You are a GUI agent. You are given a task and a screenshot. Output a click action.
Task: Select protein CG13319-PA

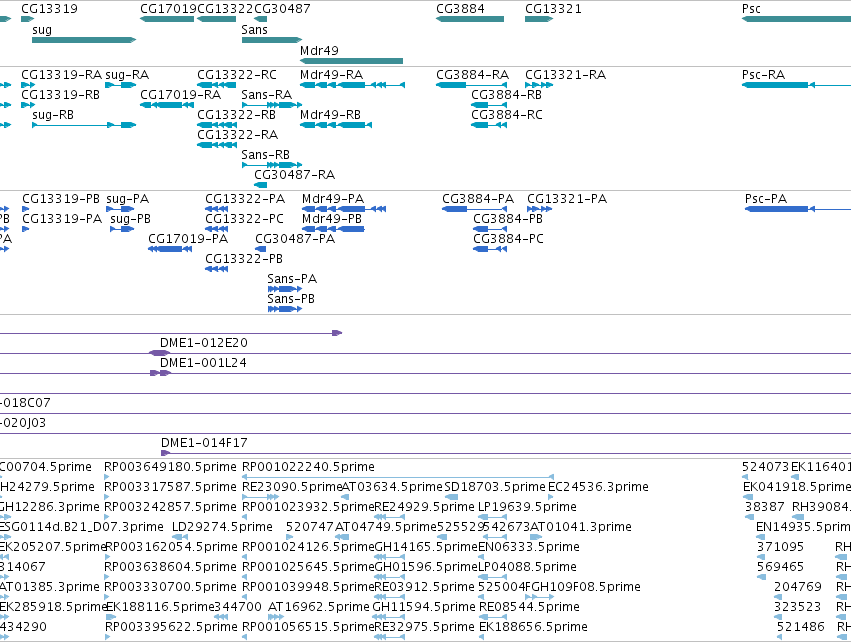(x=62, y=219)
